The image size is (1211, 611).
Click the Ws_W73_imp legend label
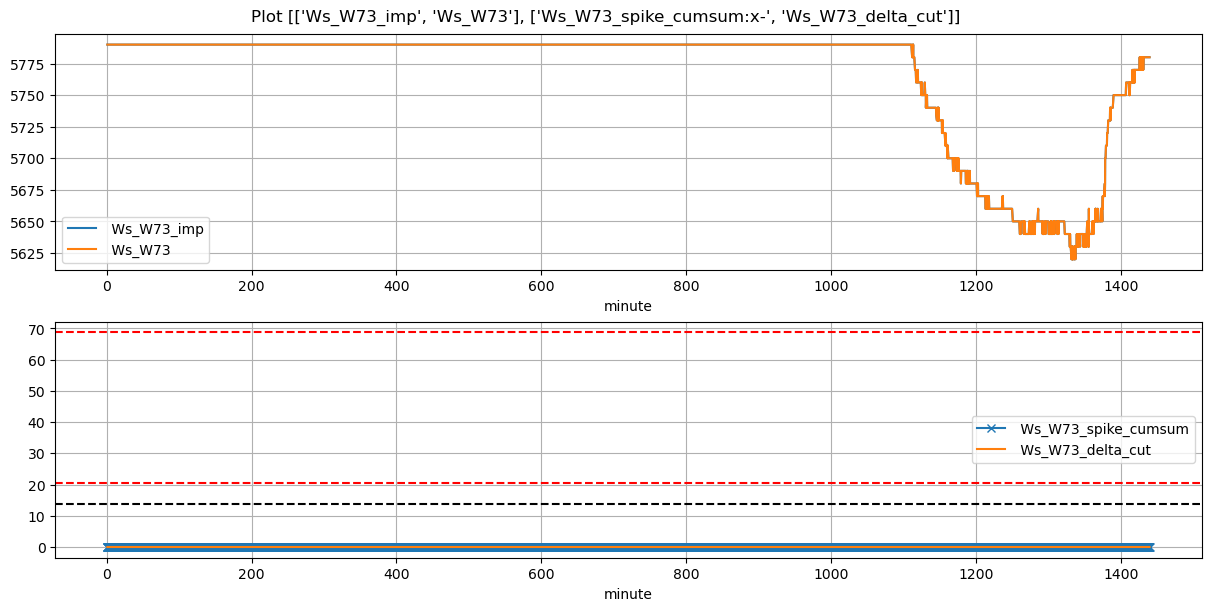[157, 229]
